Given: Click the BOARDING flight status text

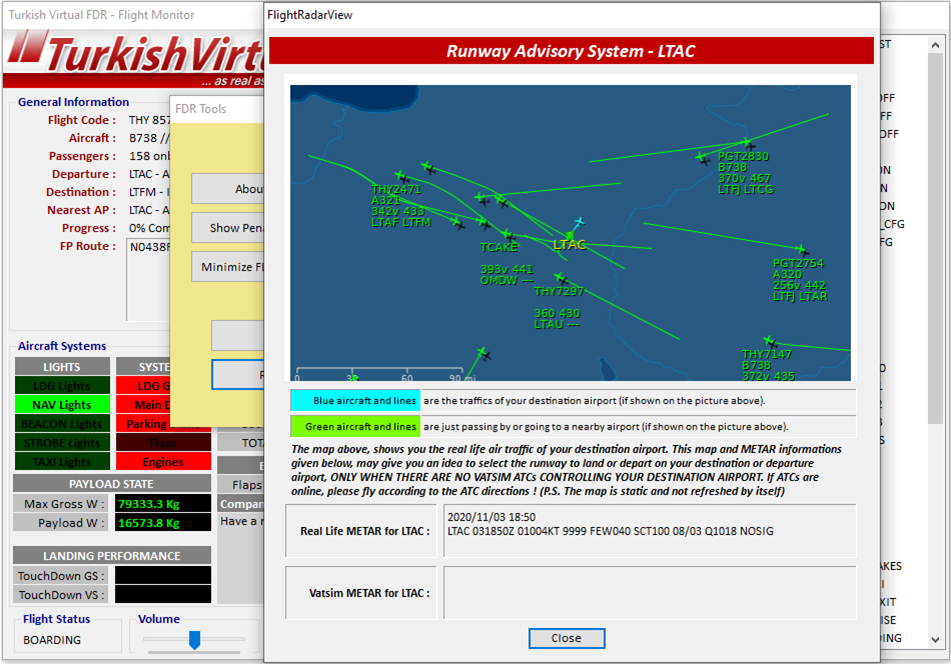Looking at the screenshot, I should pos(52,640).
